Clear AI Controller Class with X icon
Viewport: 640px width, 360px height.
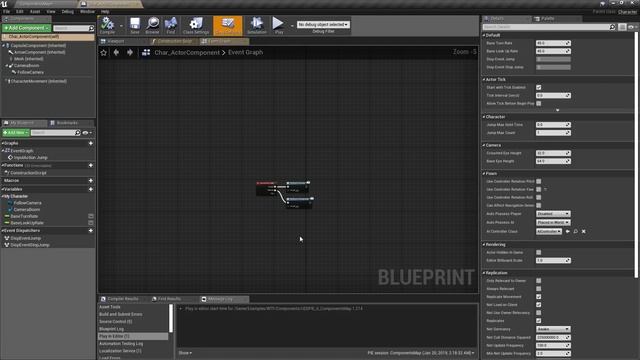(x=584, y=231)
